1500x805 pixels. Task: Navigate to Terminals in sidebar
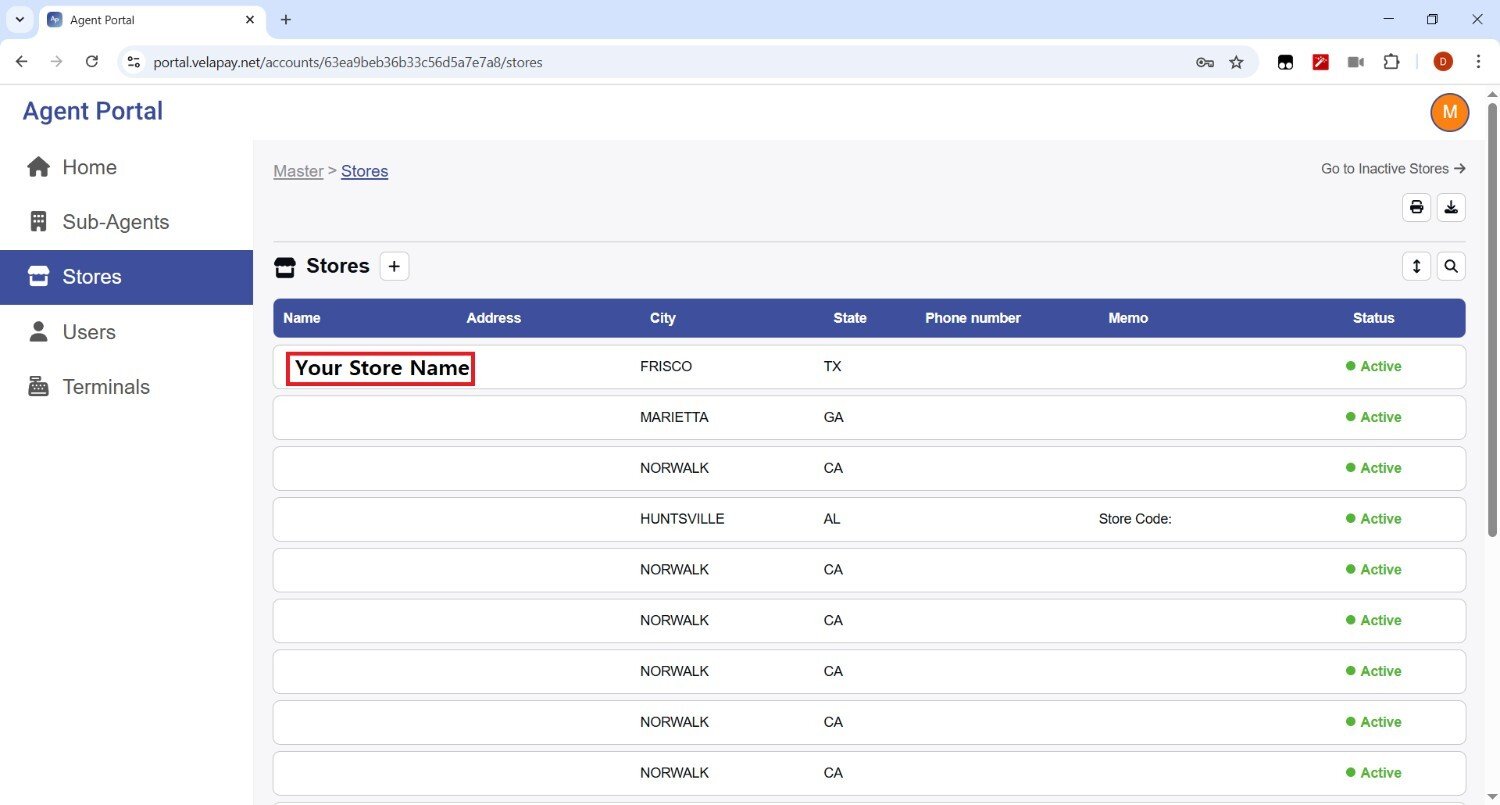[105, 387]
